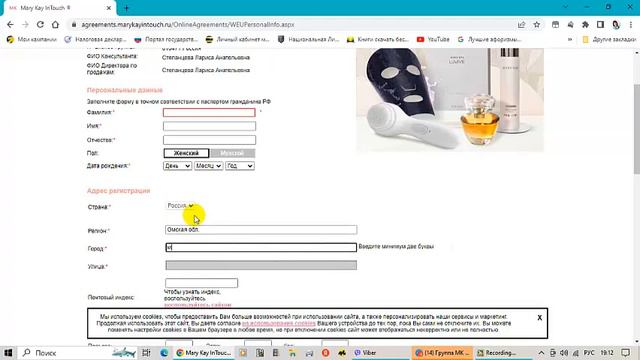Follow the pink postal index site link
Screen dimensions: 640x360
pyautogui.click(x=198, y=305)
